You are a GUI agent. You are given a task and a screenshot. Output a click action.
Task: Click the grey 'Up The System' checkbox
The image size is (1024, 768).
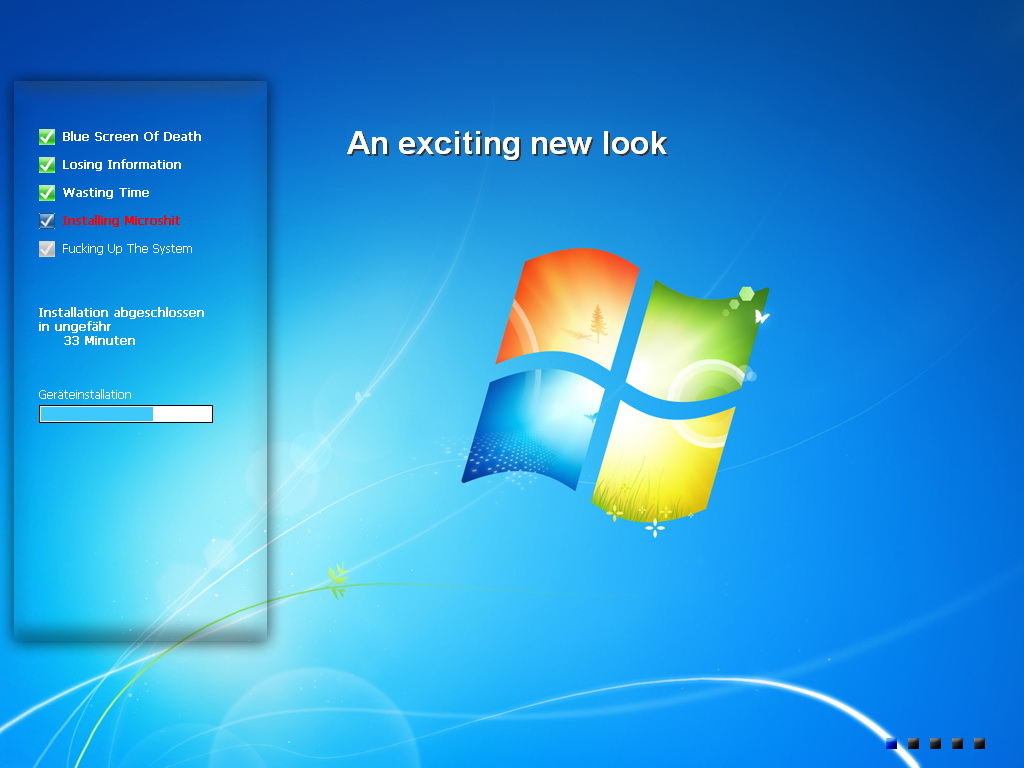47,249
